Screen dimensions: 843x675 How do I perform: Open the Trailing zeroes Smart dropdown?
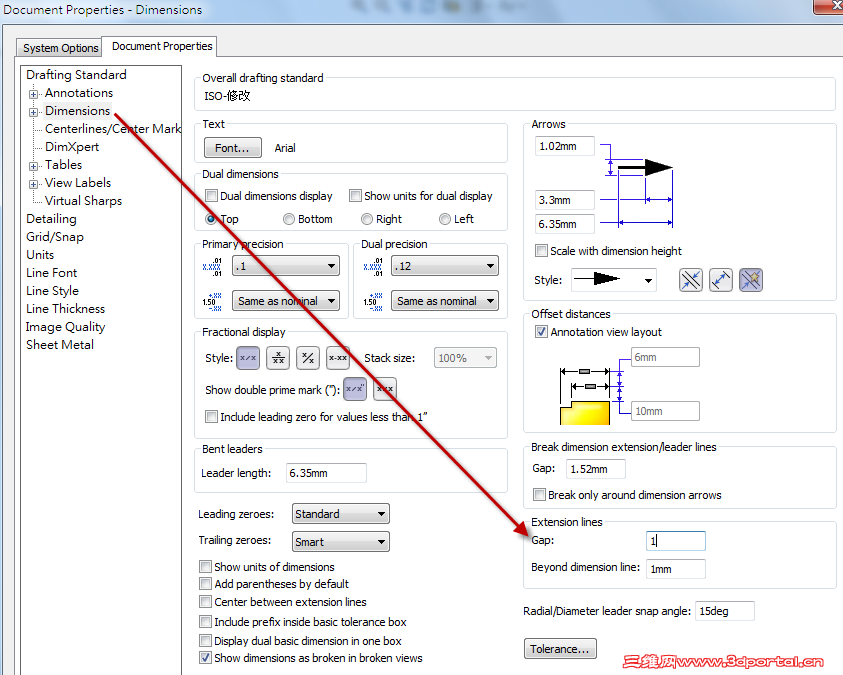pyautogui.click(x=341, y=542)
